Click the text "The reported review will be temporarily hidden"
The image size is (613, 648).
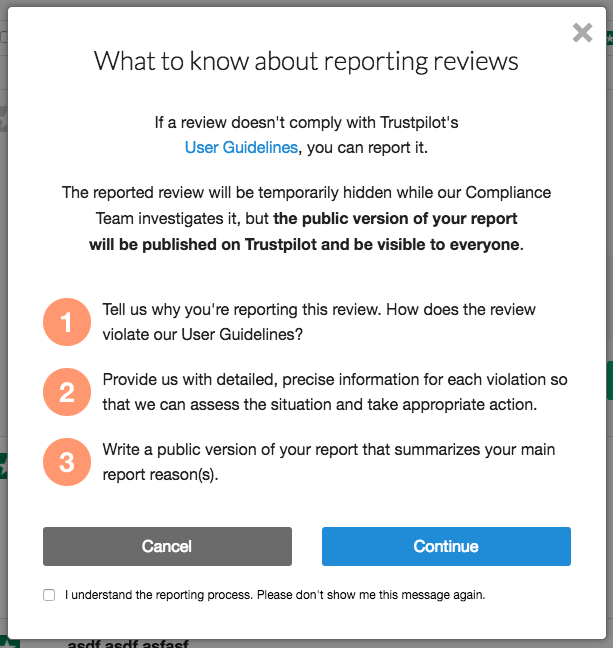[227, 193]
